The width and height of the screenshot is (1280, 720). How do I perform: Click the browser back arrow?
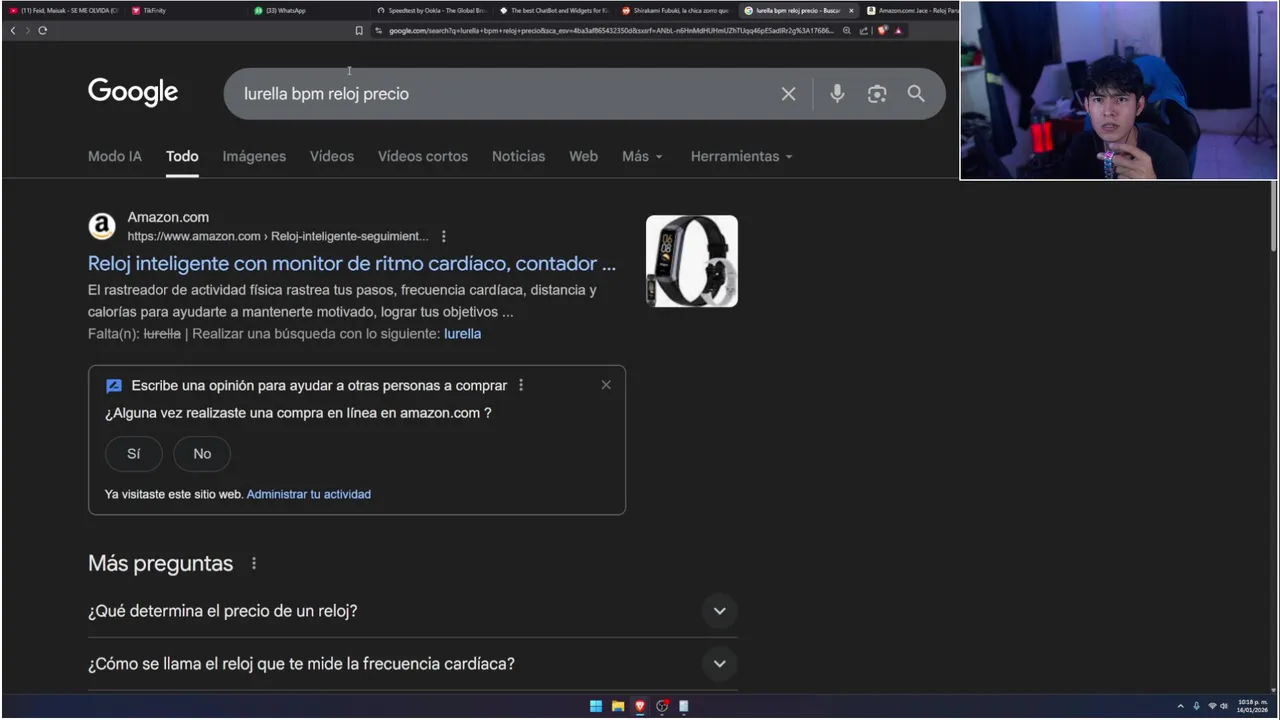pos(13,31)
